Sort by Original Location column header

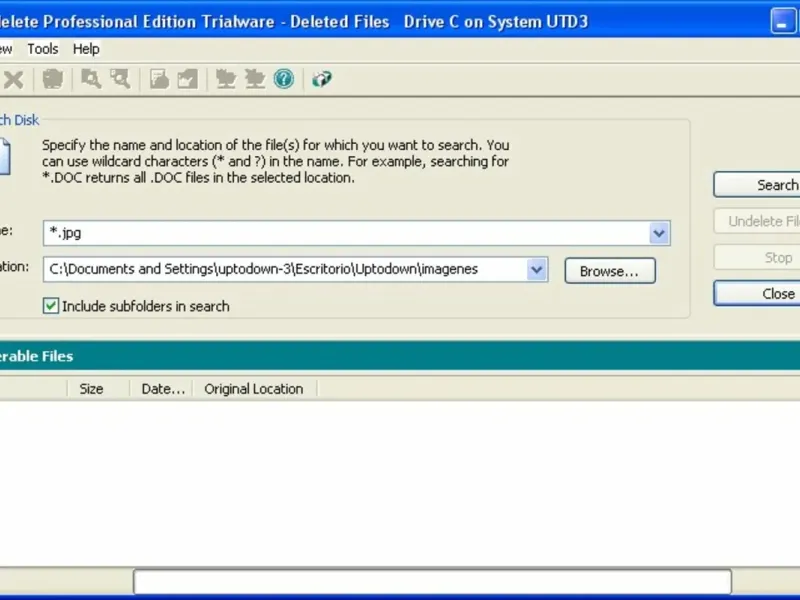coord(255,389)
